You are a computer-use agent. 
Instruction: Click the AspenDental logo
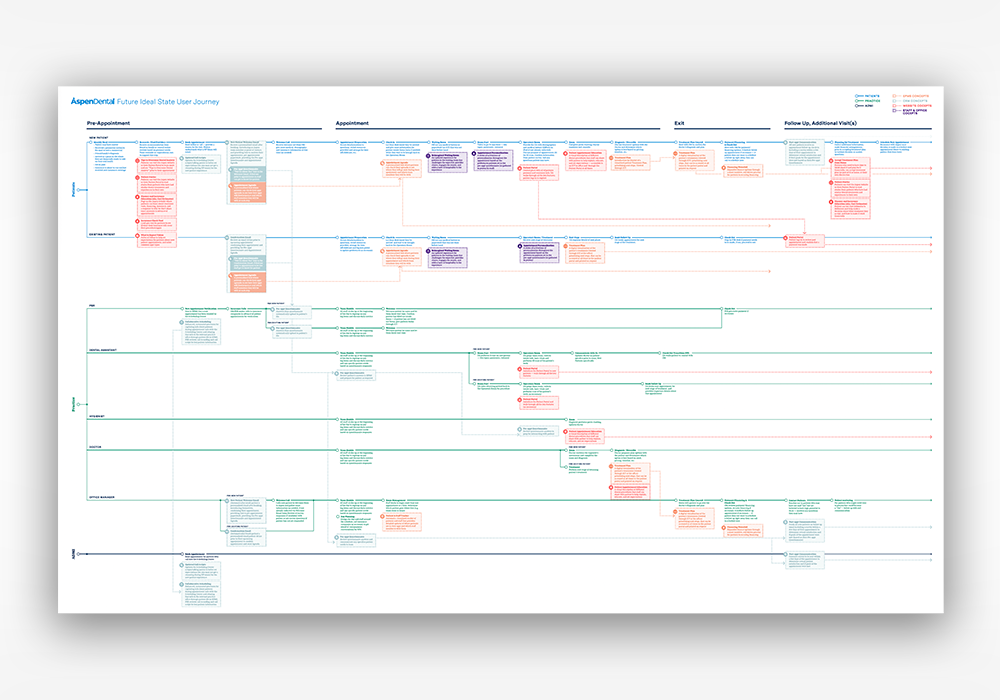coord(92,101)
